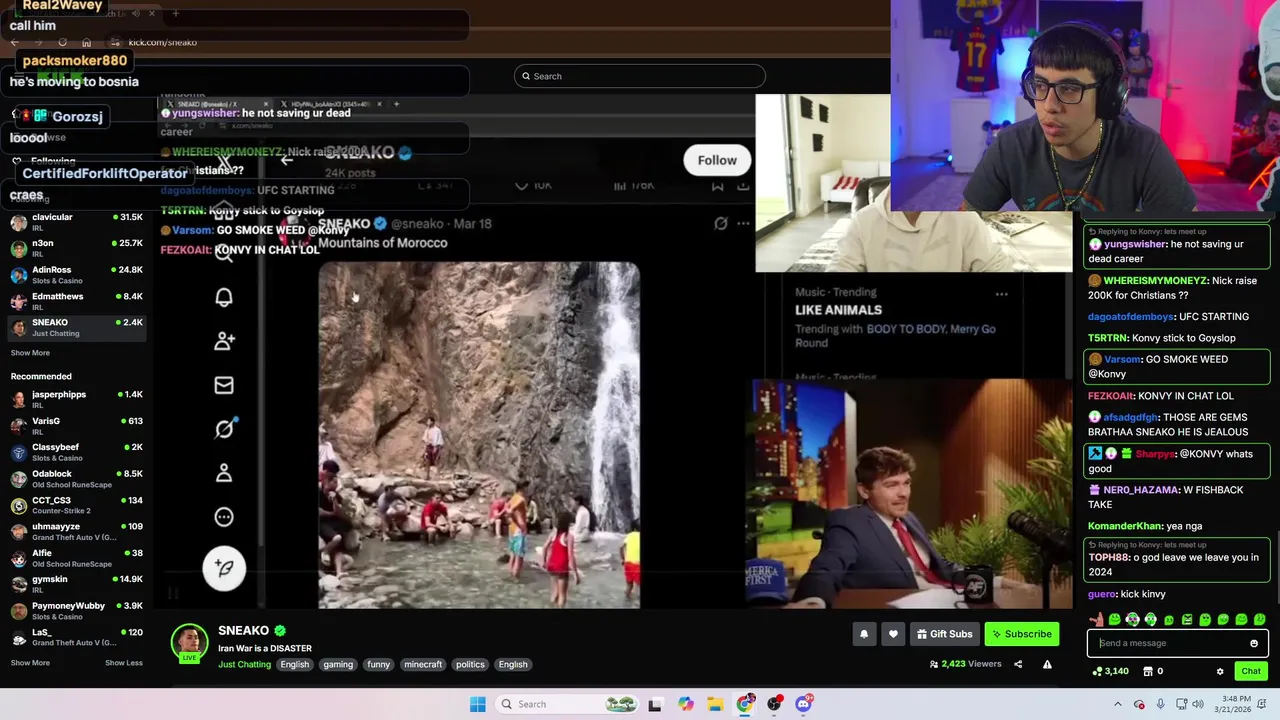Open the emoji picker in message box
1280x720 pixels.
coord(1254,644)
